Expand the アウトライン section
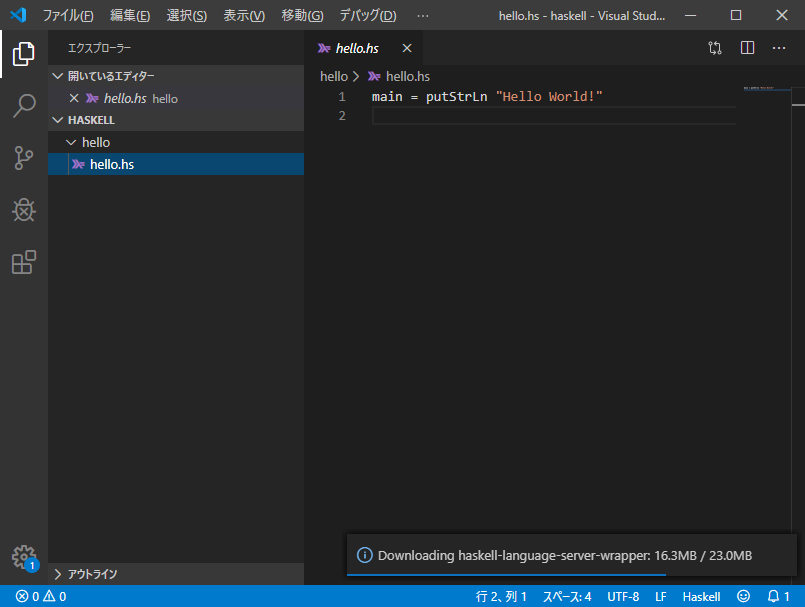This screenshot has width=805, height=607. point(90,574)
